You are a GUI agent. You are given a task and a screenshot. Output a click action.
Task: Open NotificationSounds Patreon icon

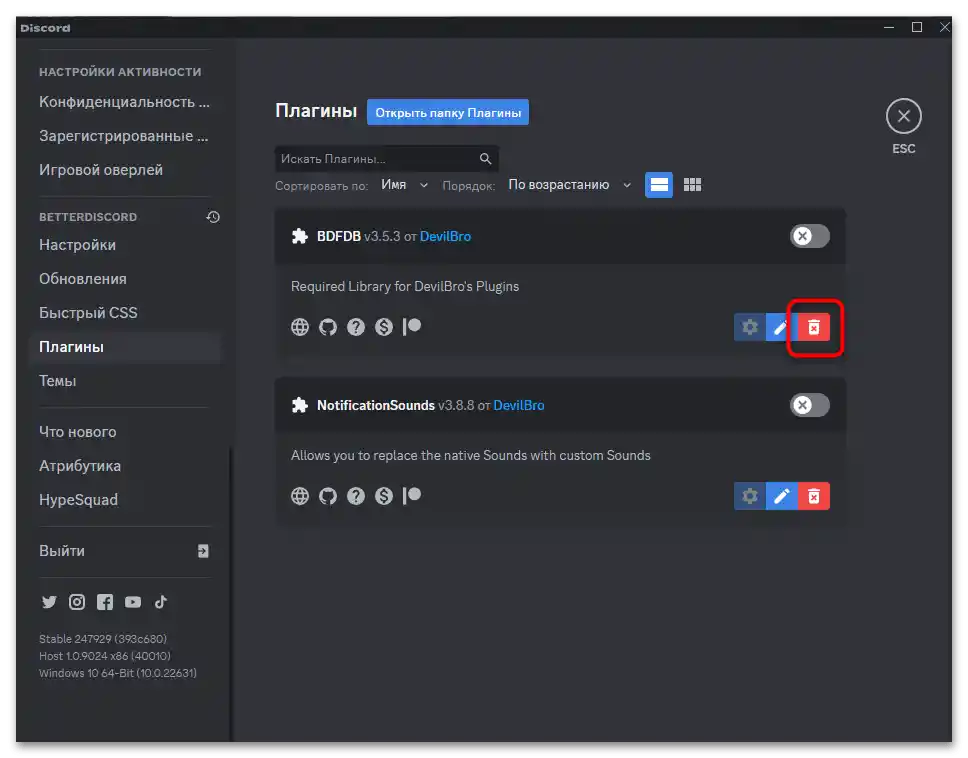coord(412,496)
